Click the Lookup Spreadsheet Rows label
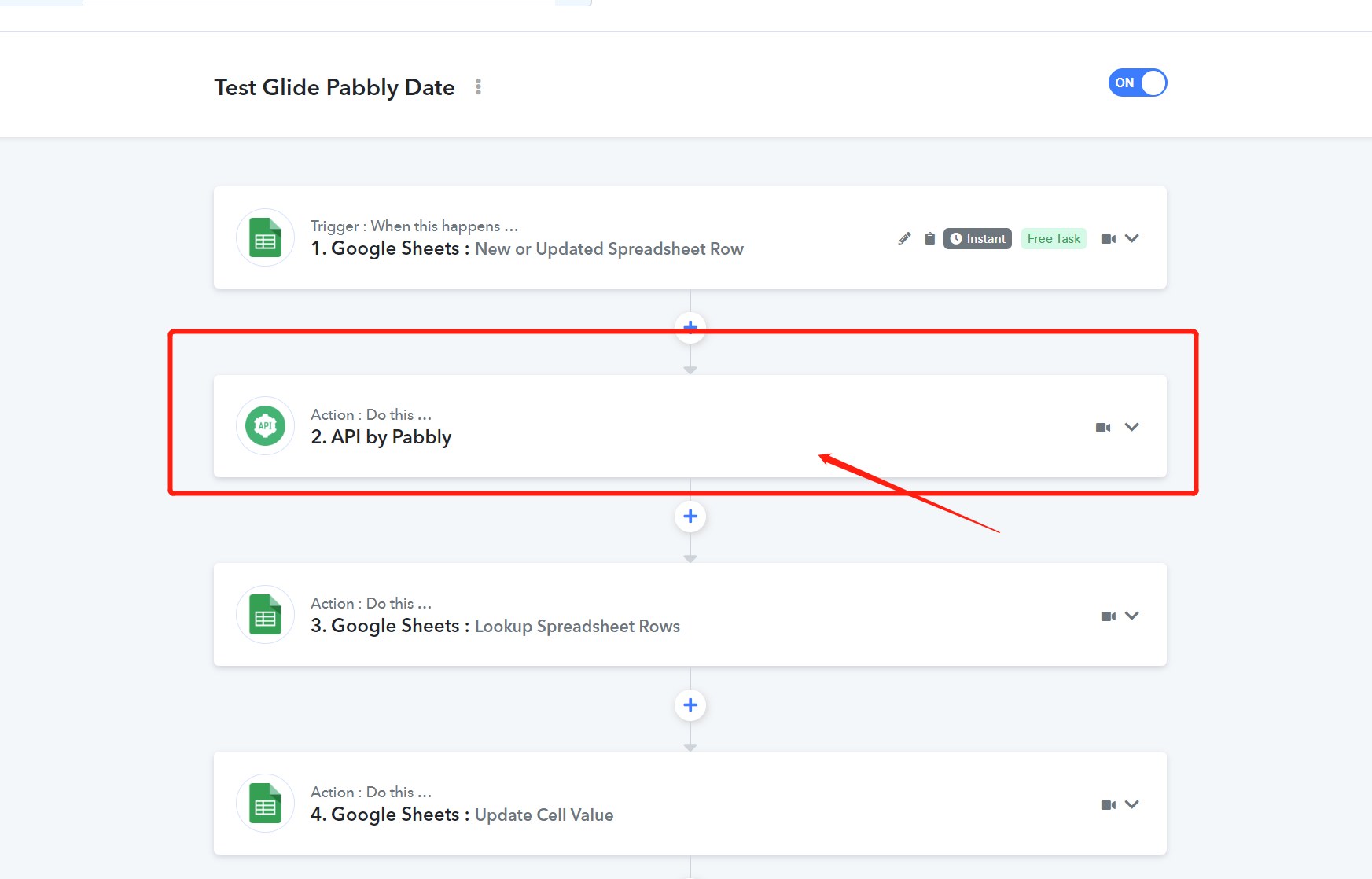Screen dimensions: 1372x879 click(577, 627)
